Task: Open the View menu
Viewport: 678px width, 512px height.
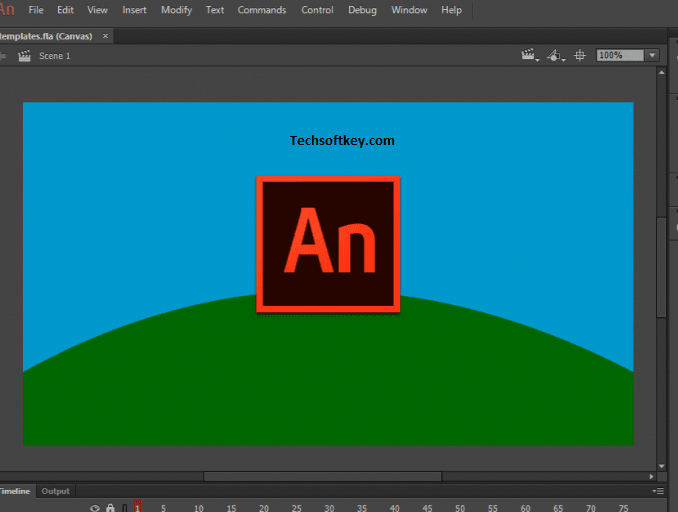Action: [97, 10]
